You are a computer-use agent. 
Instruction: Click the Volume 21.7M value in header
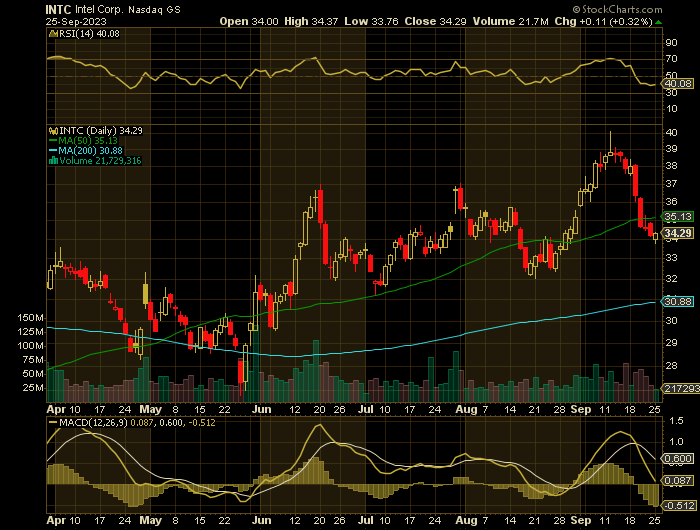[511, 21]
